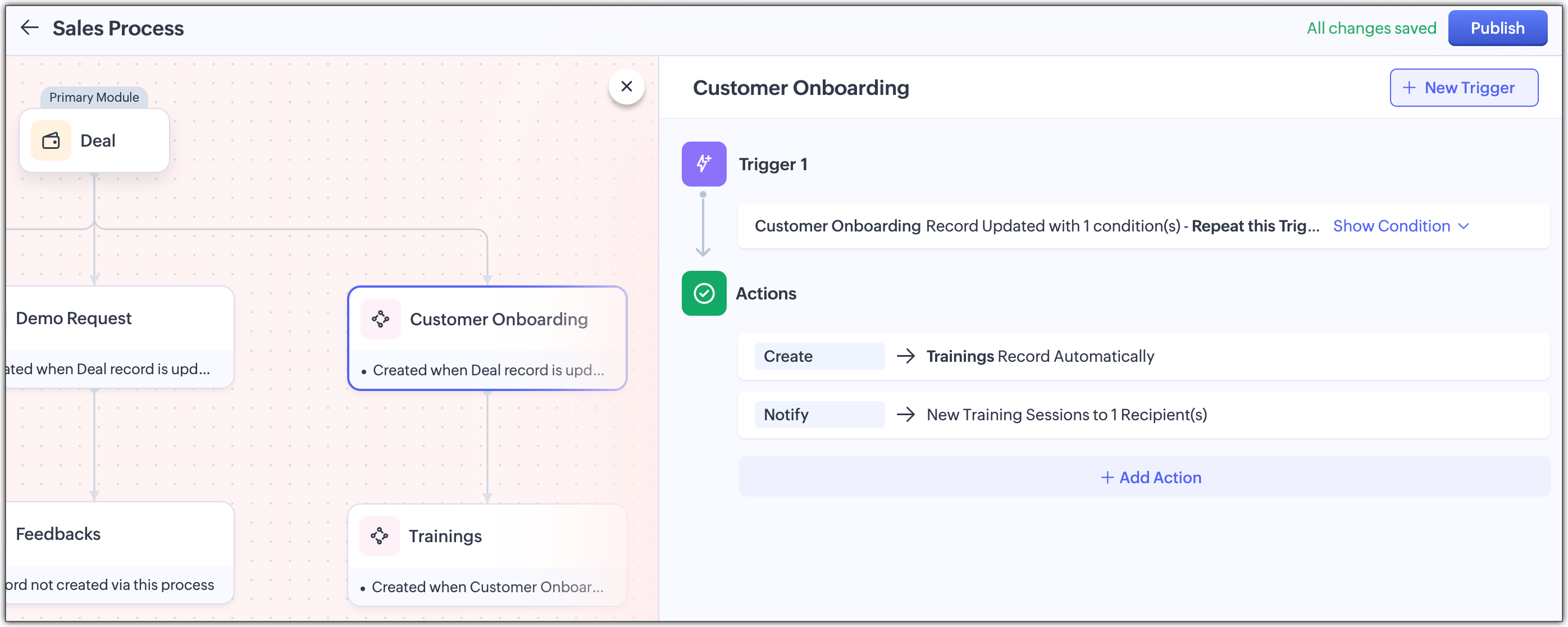Select the Feedbacks node
Screen dimensions: 1568x627
(x=58, y=534)
